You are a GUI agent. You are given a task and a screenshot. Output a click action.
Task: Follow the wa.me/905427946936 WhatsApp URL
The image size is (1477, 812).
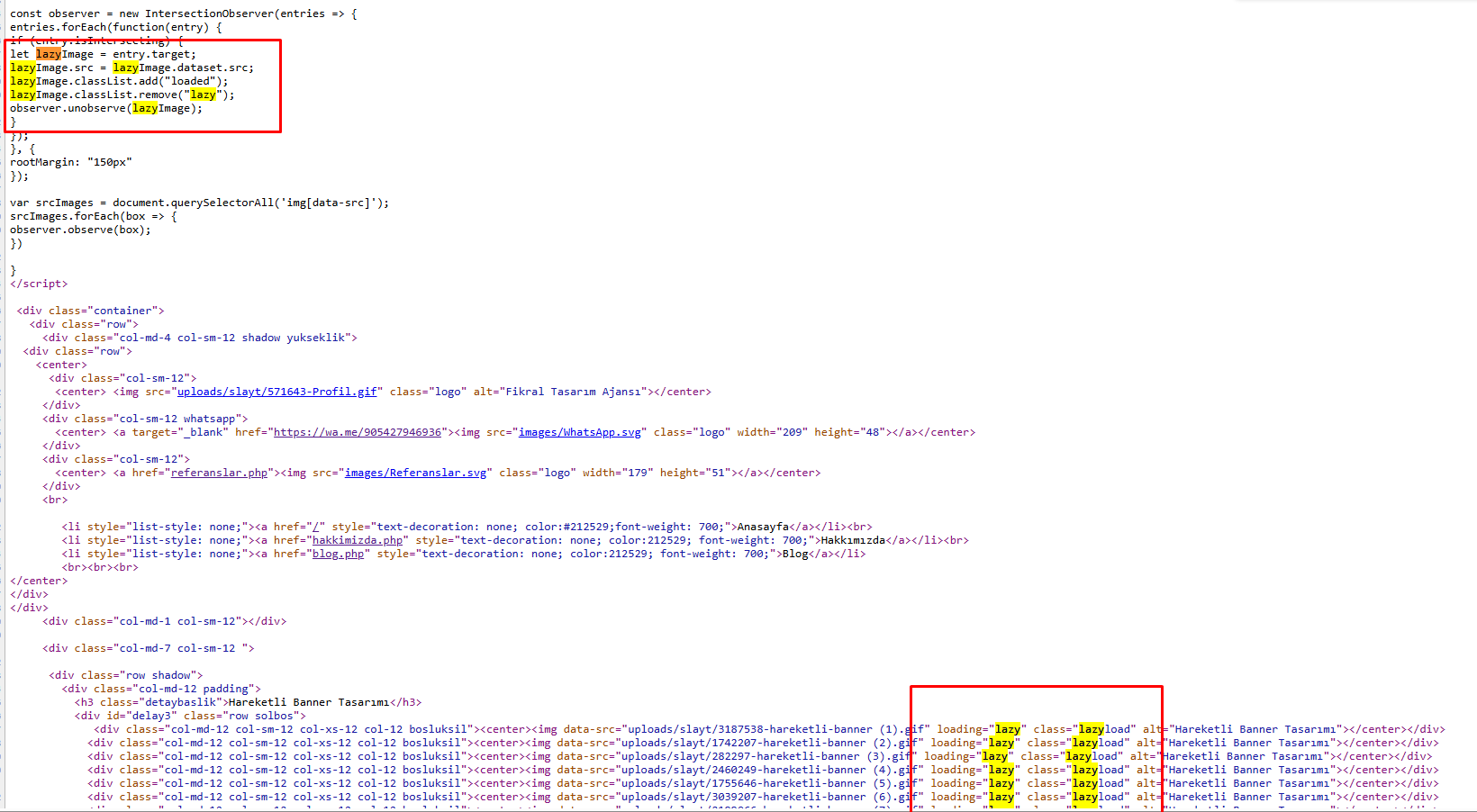pos(358,432)
